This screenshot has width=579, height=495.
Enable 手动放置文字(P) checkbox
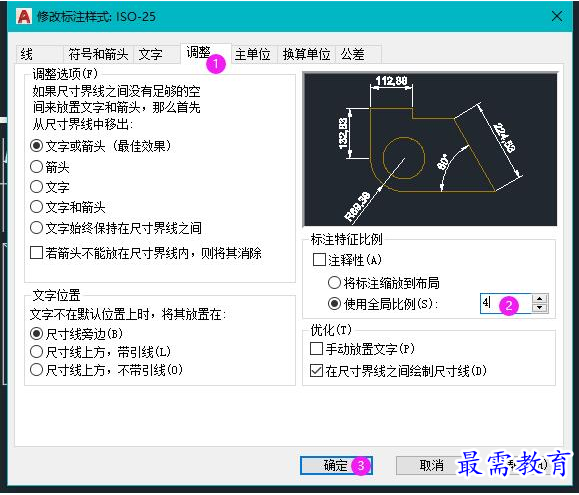click(362, 348)
